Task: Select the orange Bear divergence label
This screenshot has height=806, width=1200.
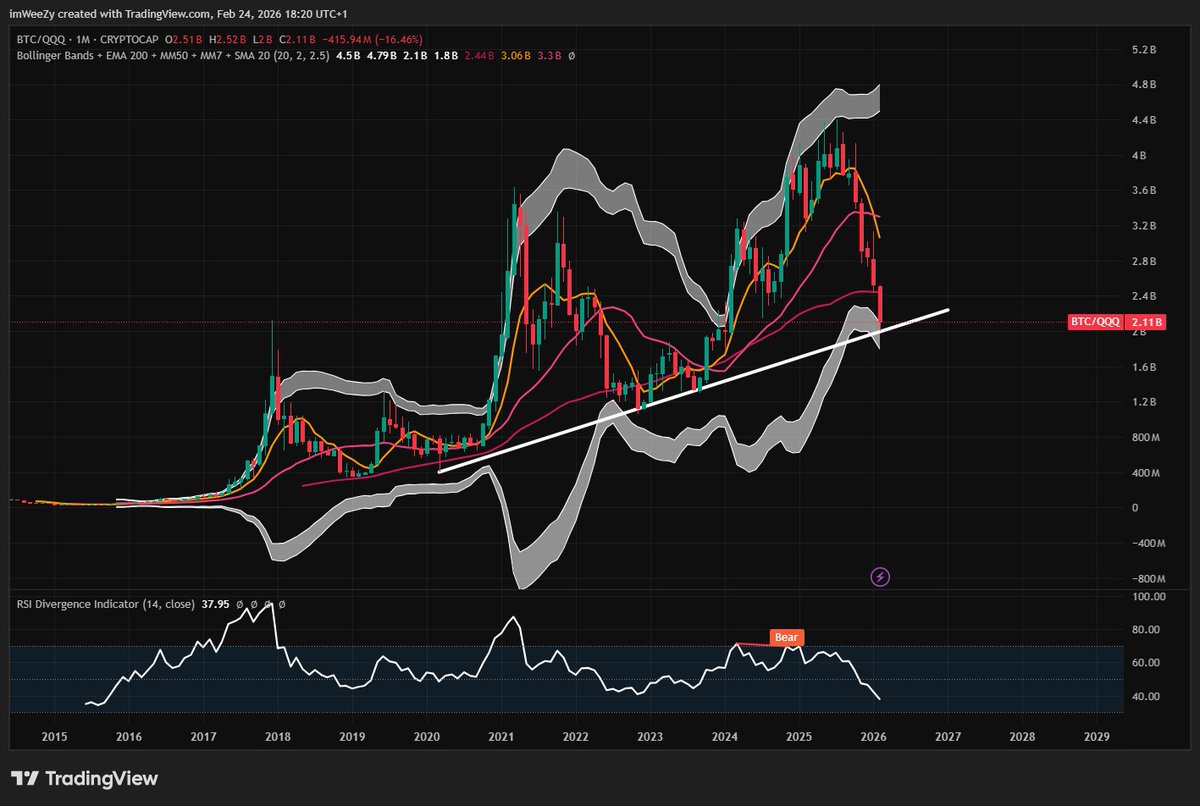Action: (786, 637)
